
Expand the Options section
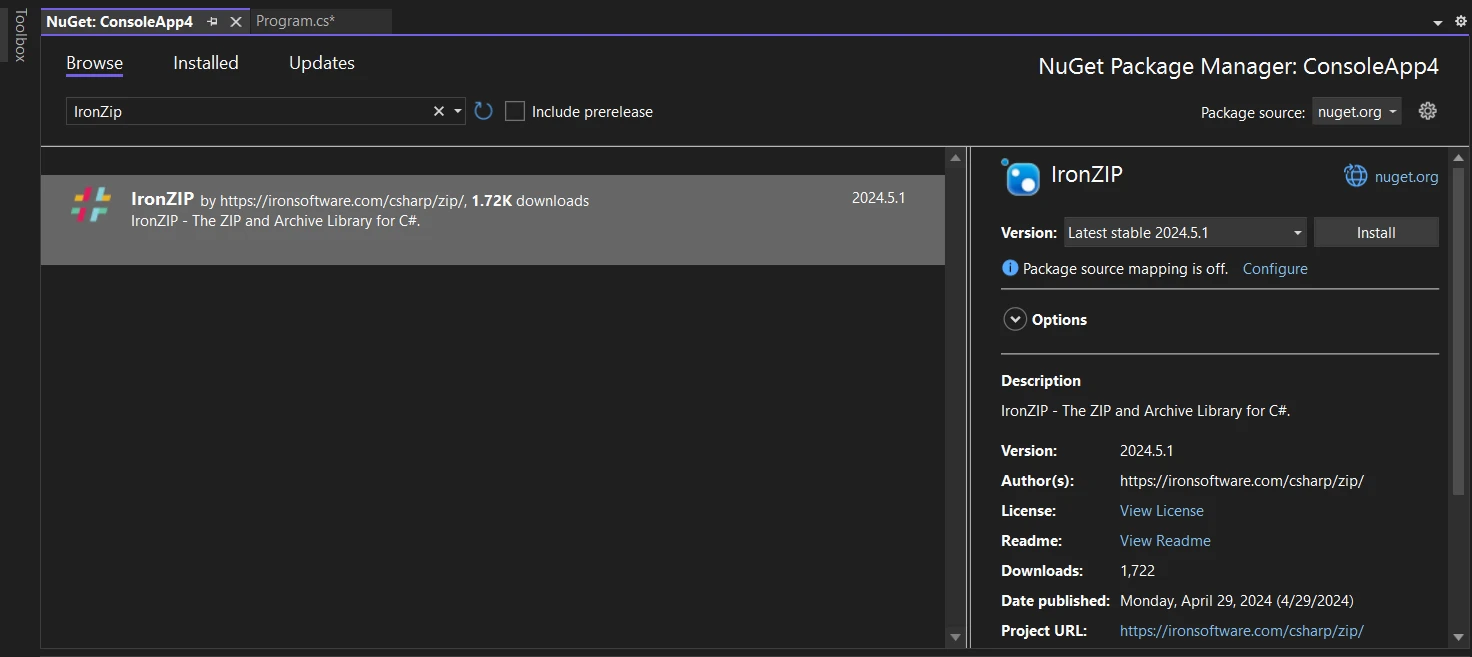(1015, 319)
